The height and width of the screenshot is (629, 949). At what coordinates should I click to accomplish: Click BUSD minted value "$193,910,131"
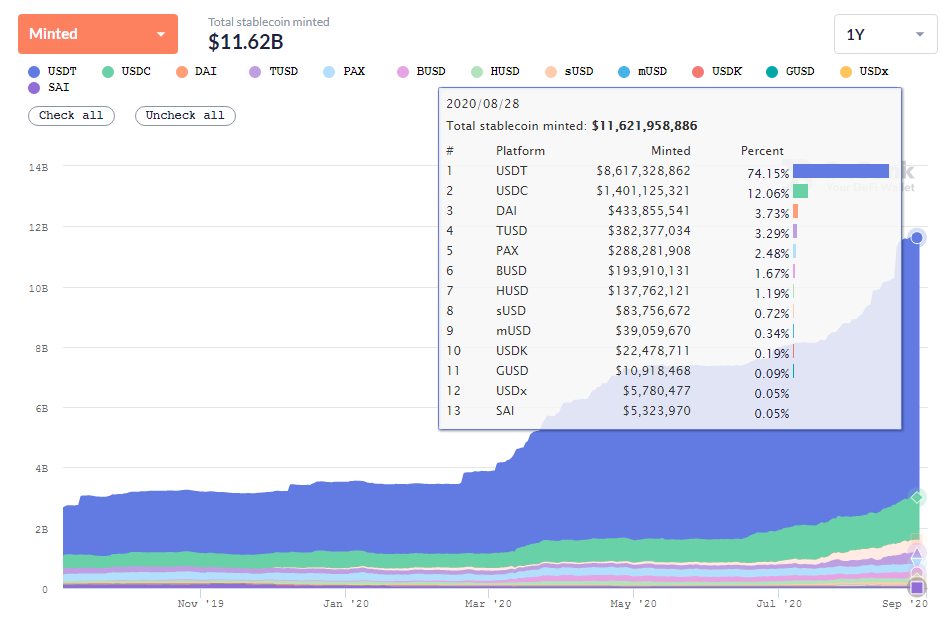click(649, 271)
